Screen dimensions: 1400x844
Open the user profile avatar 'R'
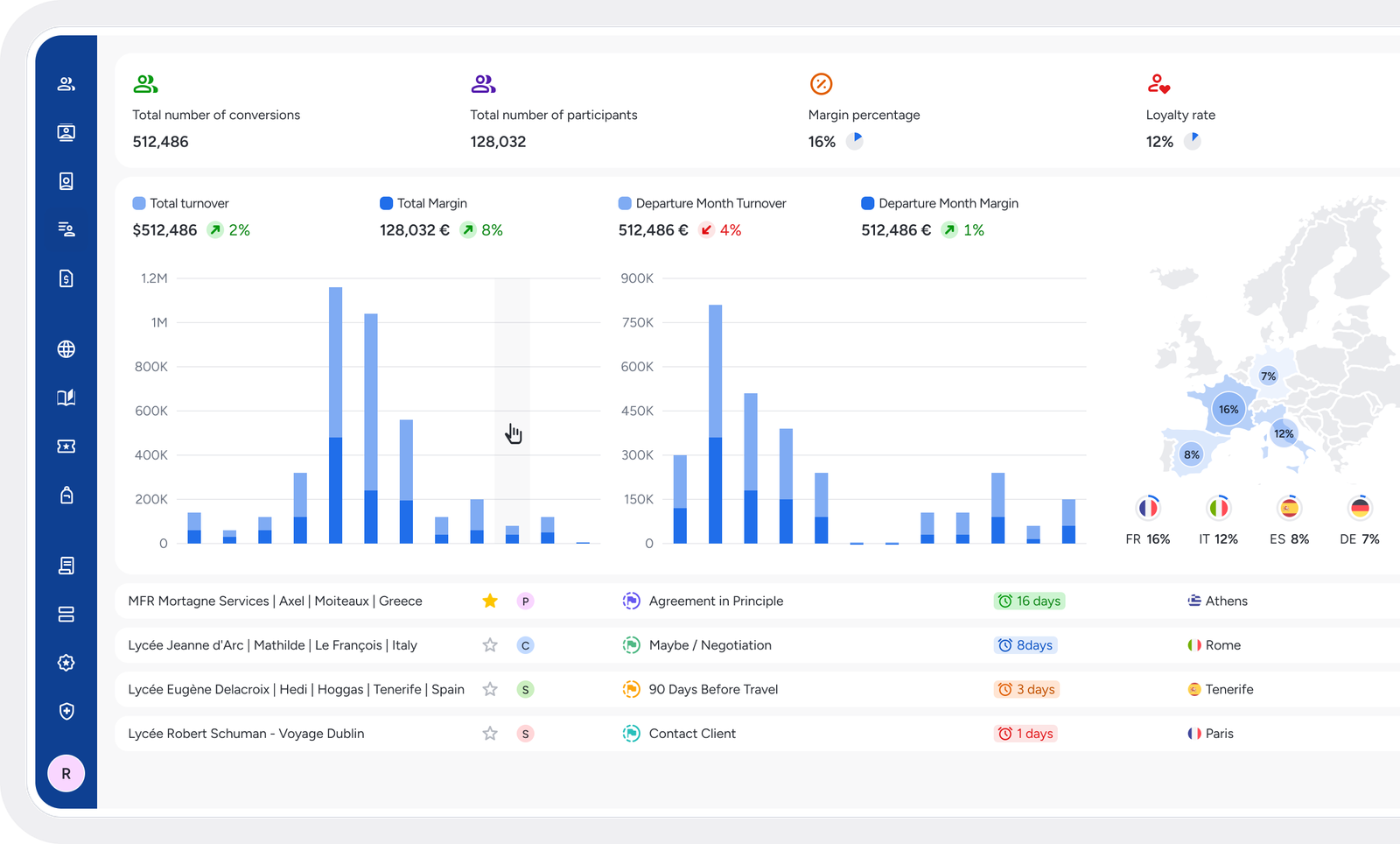tap(66, 774)
